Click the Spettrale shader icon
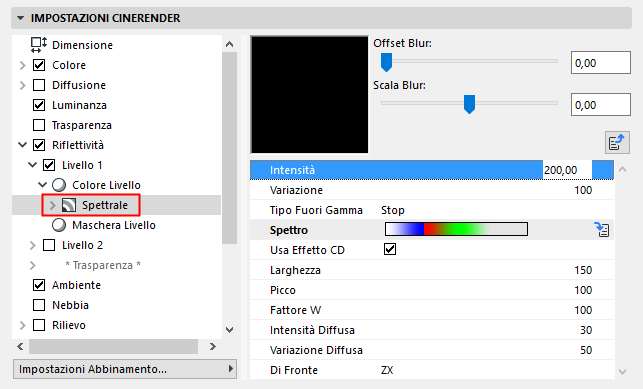Screen dimensions: 643x389 point(69,205)
